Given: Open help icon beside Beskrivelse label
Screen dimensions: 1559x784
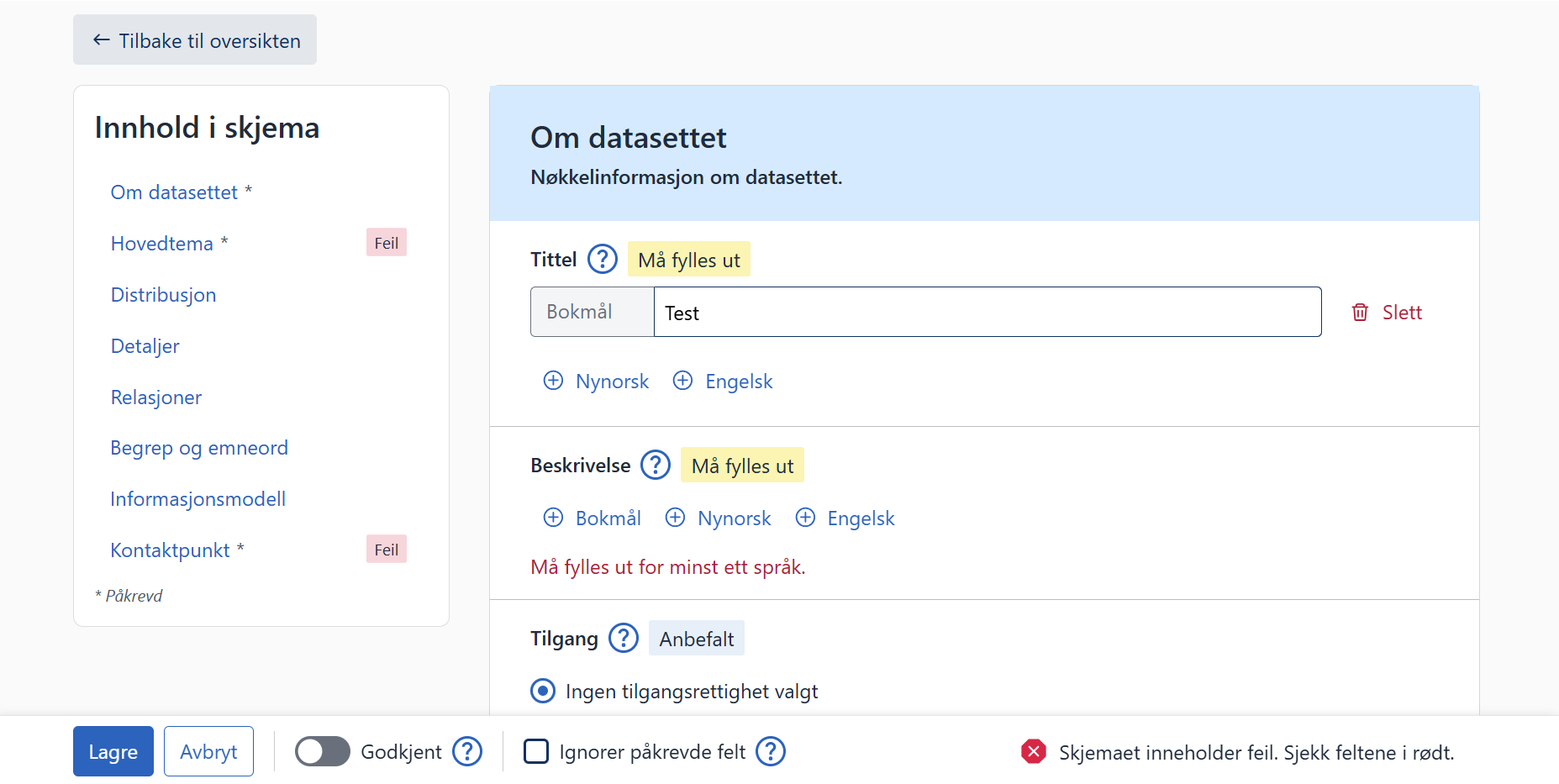Looking at the screenshot, I should [x=655, y=465].
